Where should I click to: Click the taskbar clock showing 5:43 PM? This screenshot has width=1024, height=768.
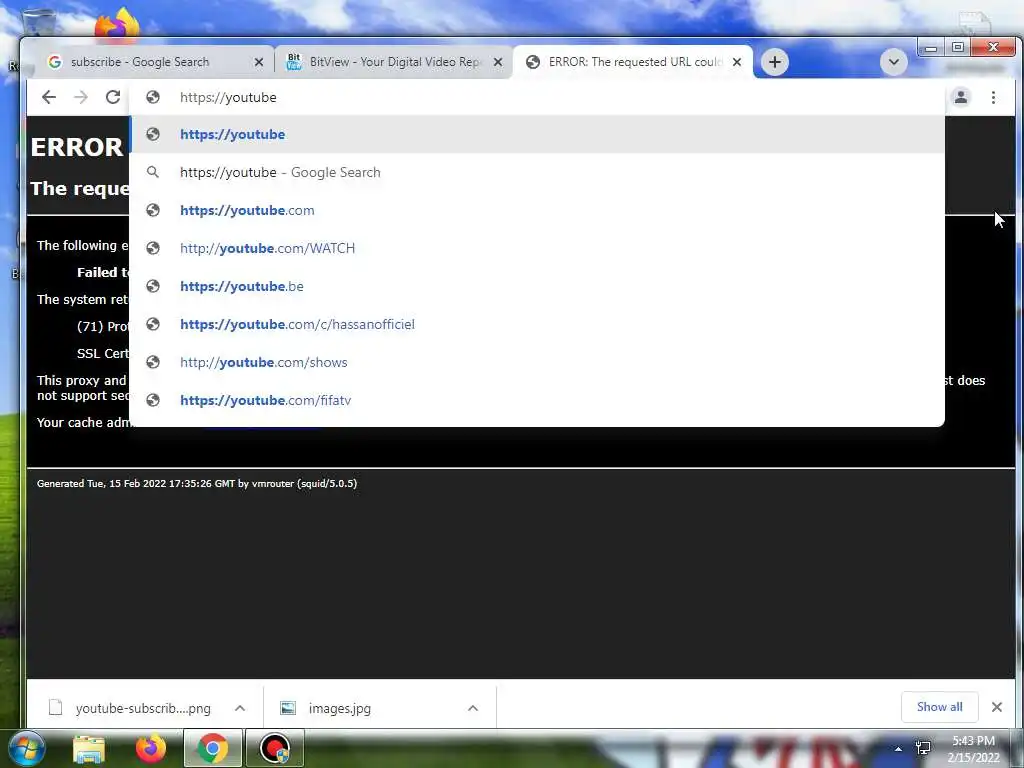point(973,749)
